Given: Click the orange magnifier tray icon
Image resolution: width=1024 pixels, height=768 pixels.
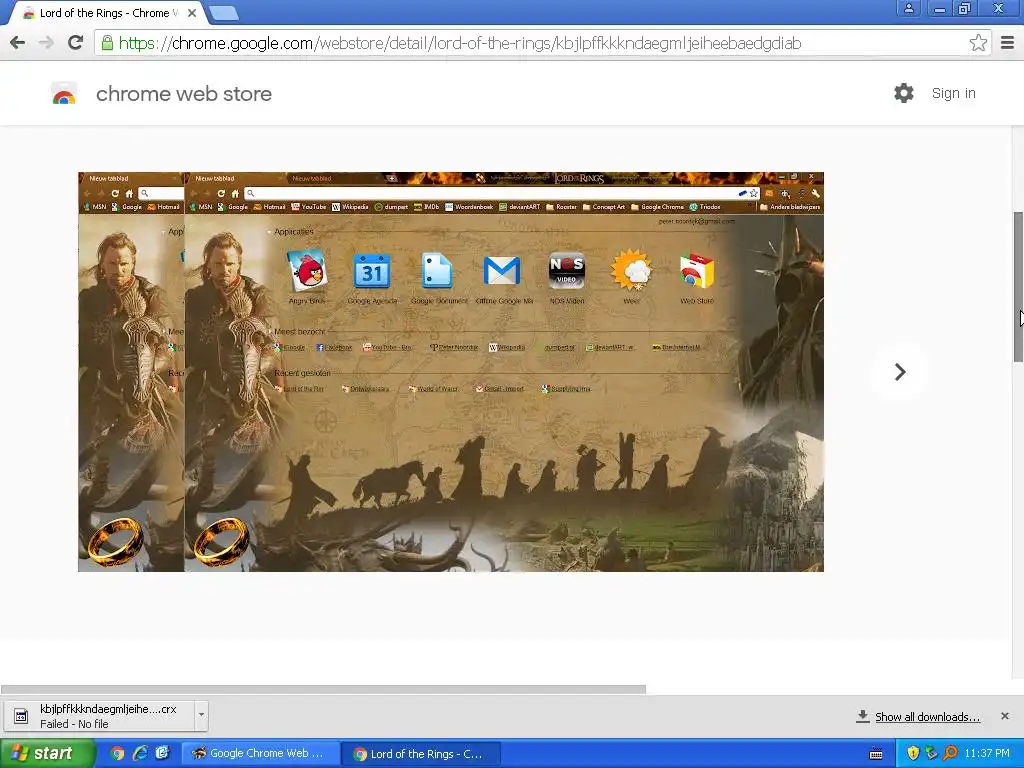Looking at the screenshot, I should (x=950, y=753).
